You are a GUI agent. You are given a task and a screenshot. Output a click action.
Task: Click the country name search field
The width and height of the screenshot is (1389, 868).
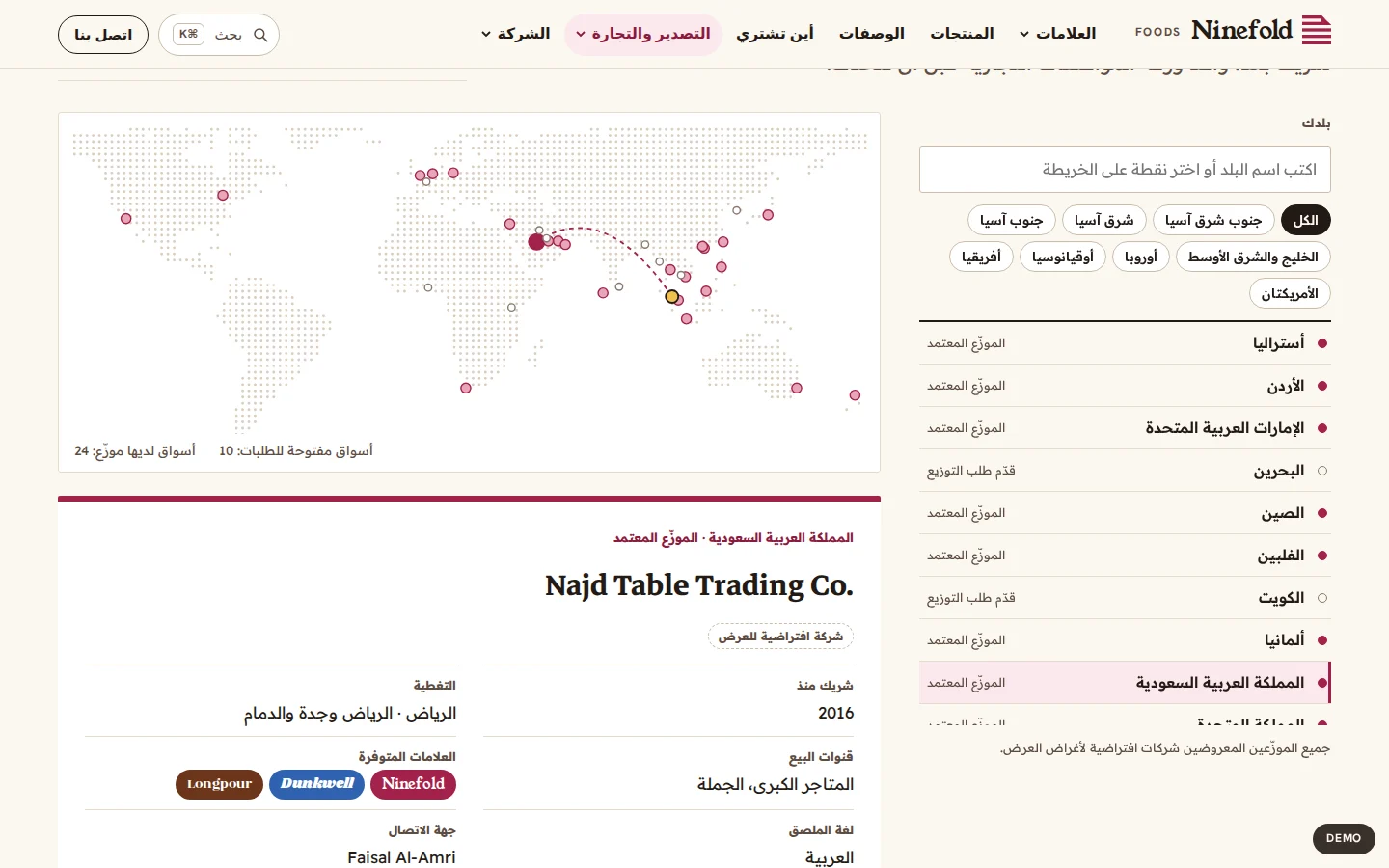tap(1125, 170)
